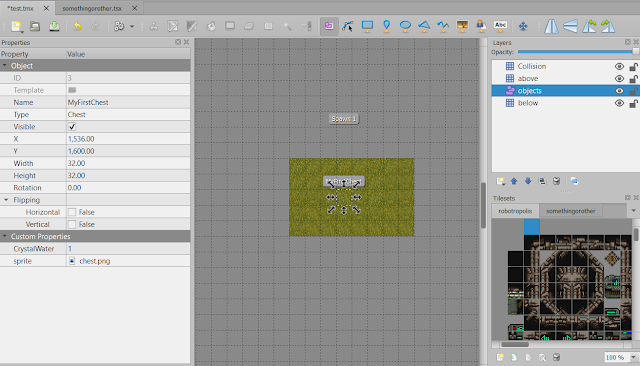640x366 pixels.
Task: Click the Flip Horizontal toolbar icon
Action: pos(551,27)
